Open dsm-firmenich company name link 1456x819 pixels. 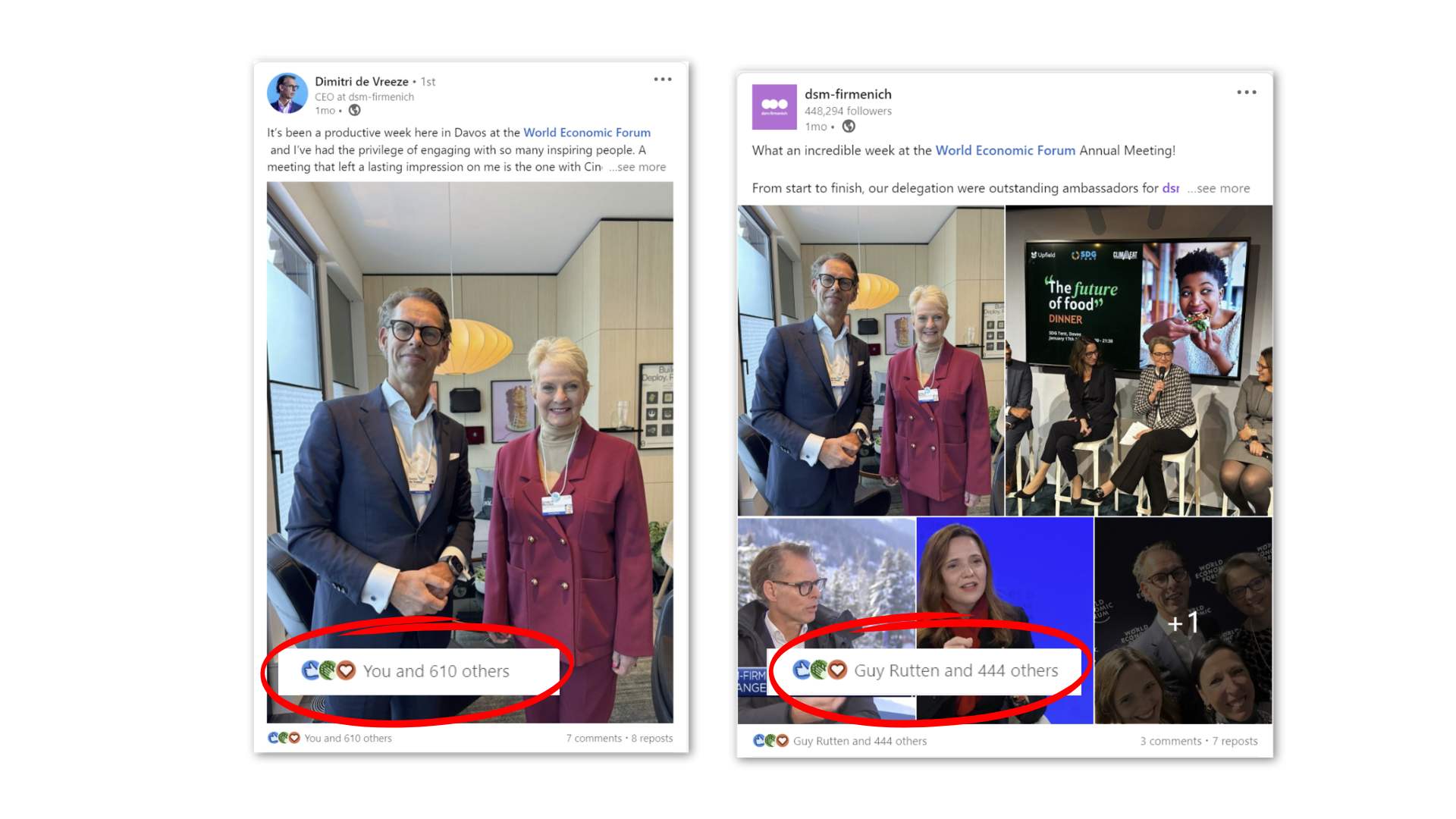click(x=848, y=94)
